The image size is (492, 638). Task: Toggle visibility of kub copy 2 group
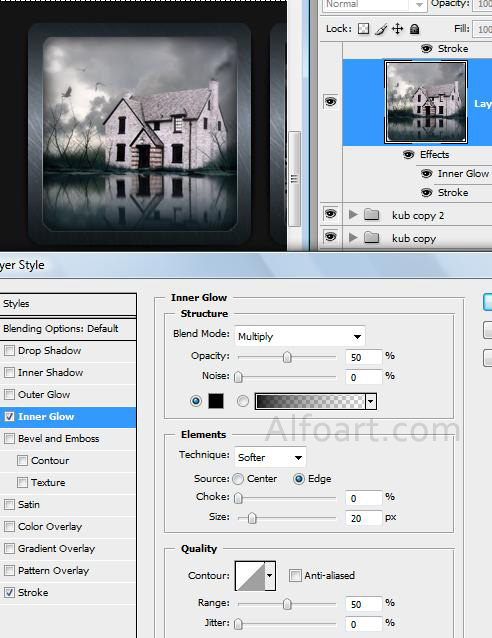pos(330,214)
